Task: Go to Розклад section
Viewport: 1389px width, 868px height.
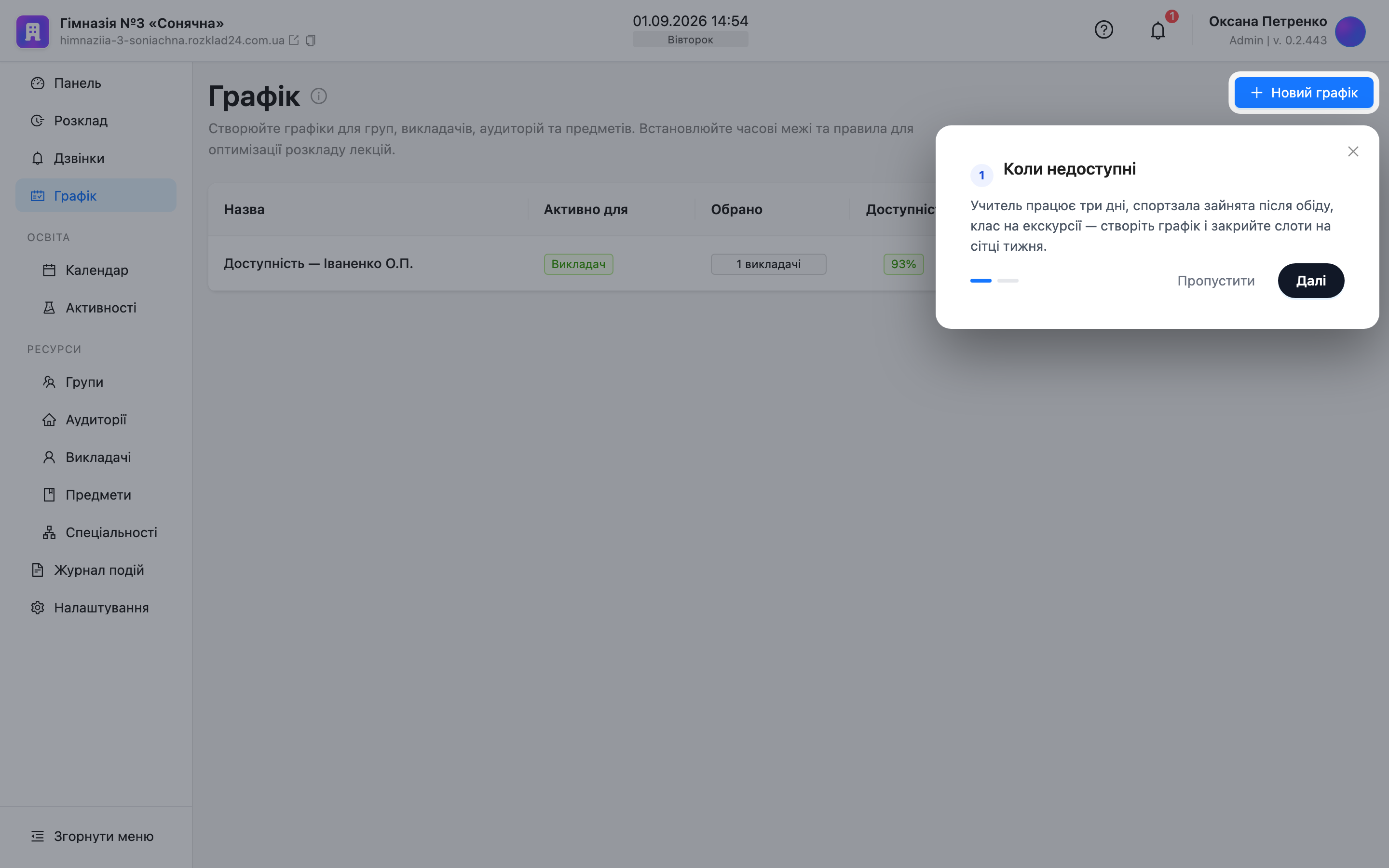Action: pyautogui.click(x=96, y=121)
